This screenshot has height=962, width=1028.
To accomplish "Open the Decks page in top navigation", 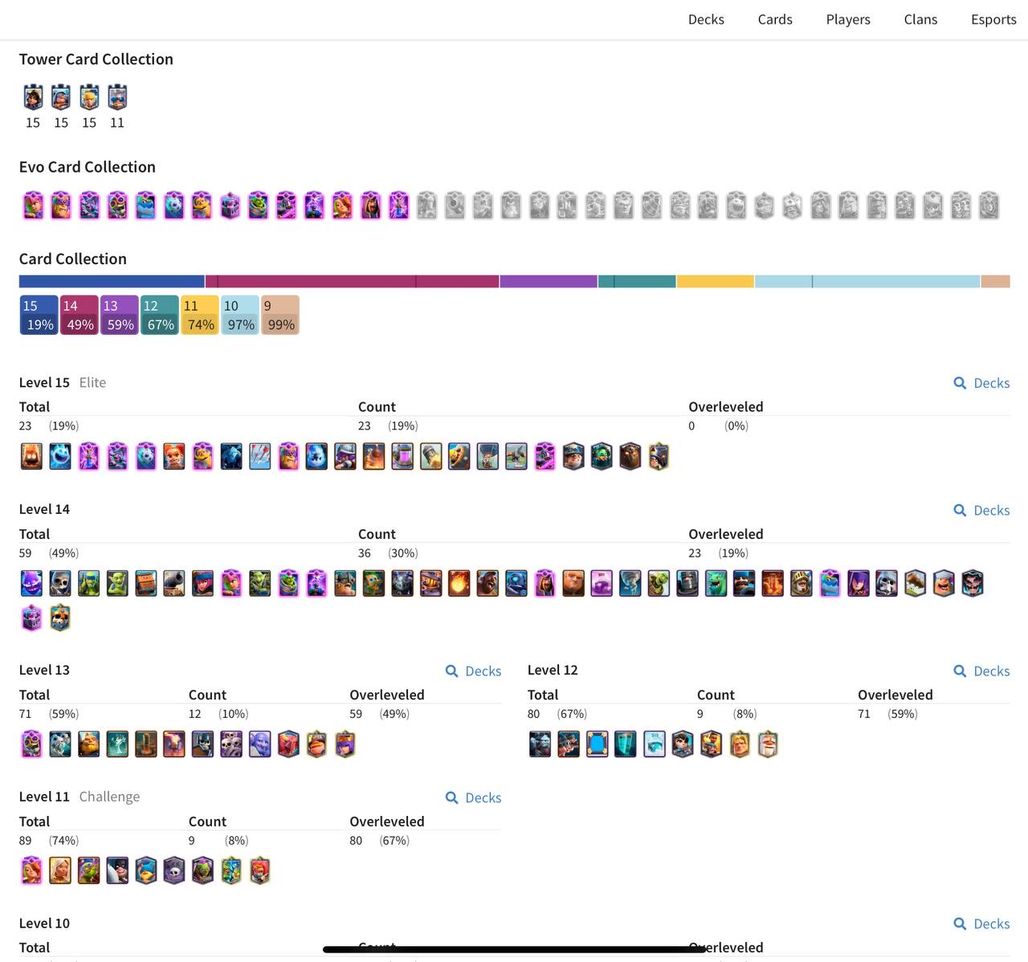I will coord(705,20).
